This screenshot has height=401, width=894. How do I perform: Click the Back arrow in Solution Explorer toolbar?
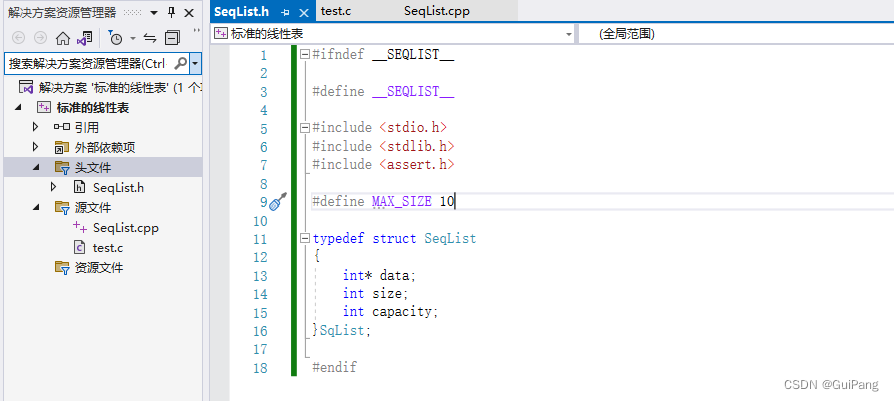19,38
